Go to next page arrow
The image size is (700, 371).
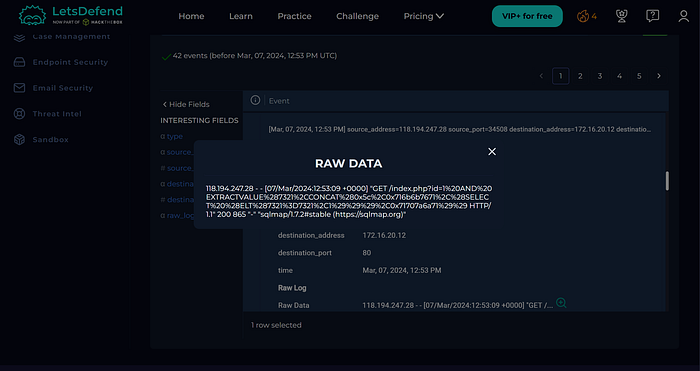(x=659, y=76)
